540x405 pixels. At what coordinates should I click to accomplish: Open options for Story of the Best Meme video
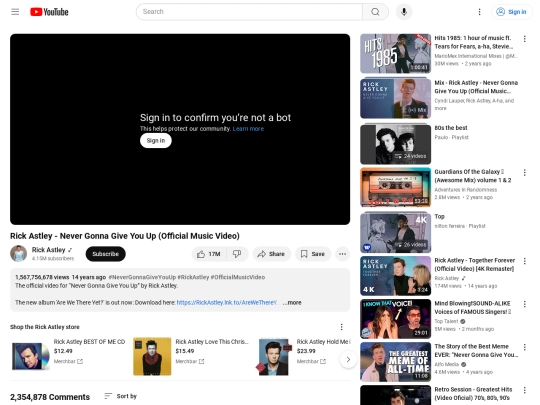pos(525,347)
